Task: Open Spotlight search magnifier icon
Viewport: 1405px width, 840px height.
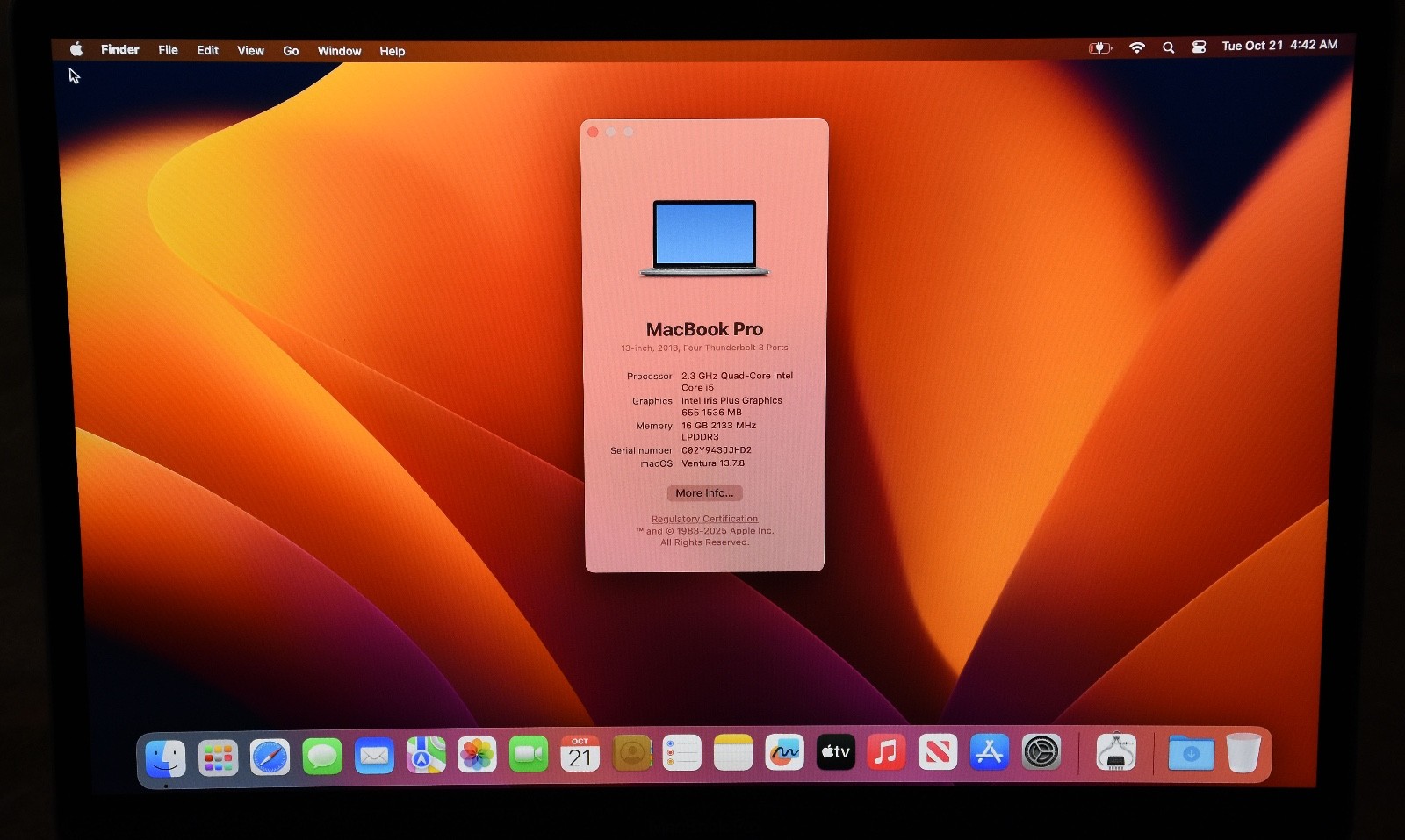Action: (1168, 47)
